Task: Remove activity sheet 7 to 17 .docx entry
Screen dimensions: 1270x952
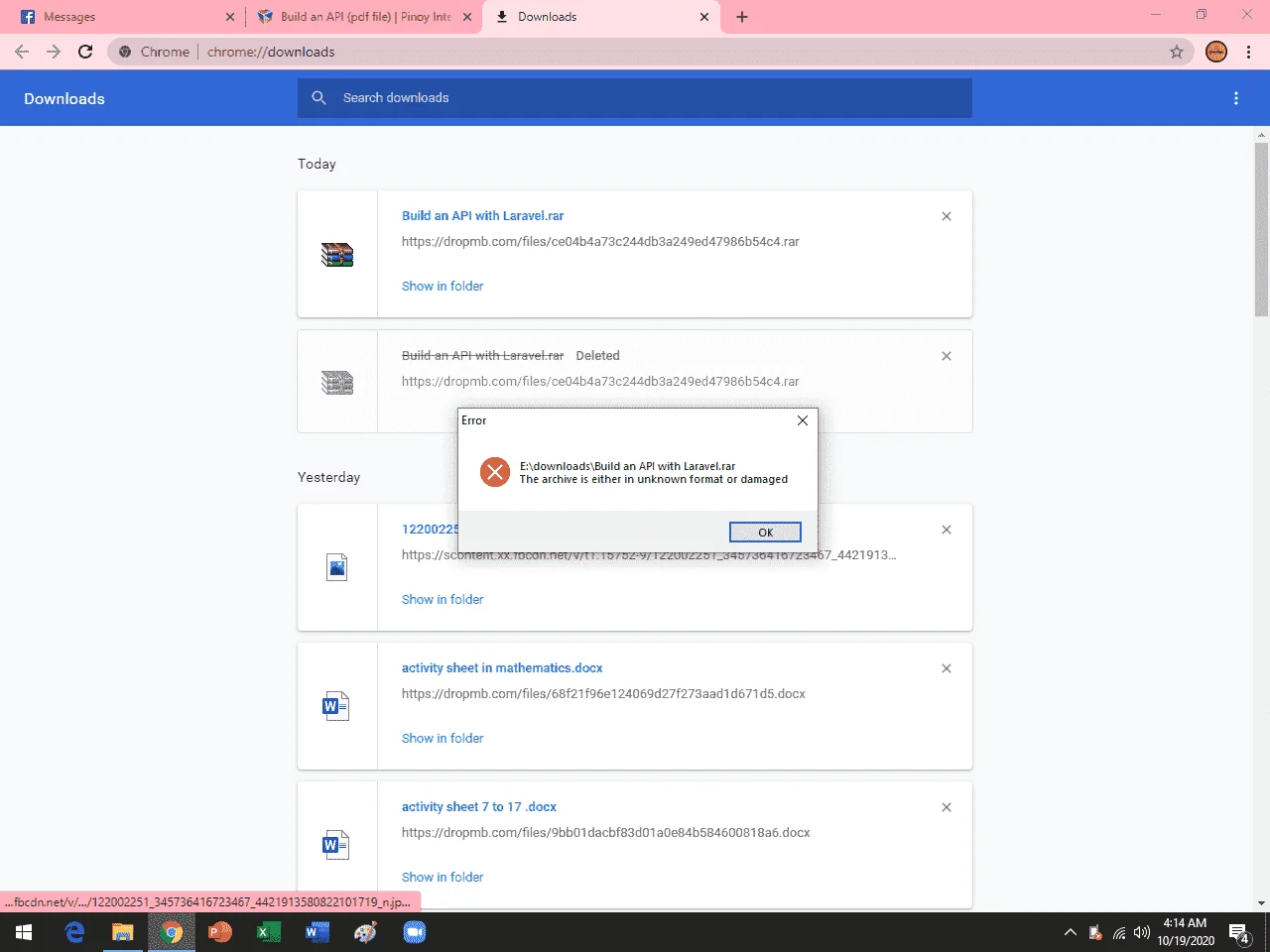Action: pos(947,807)
